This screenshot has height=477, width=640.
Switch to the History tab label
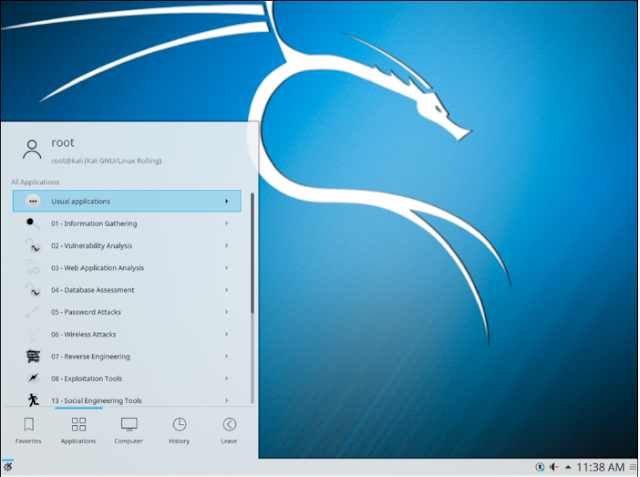coord(179,441)
